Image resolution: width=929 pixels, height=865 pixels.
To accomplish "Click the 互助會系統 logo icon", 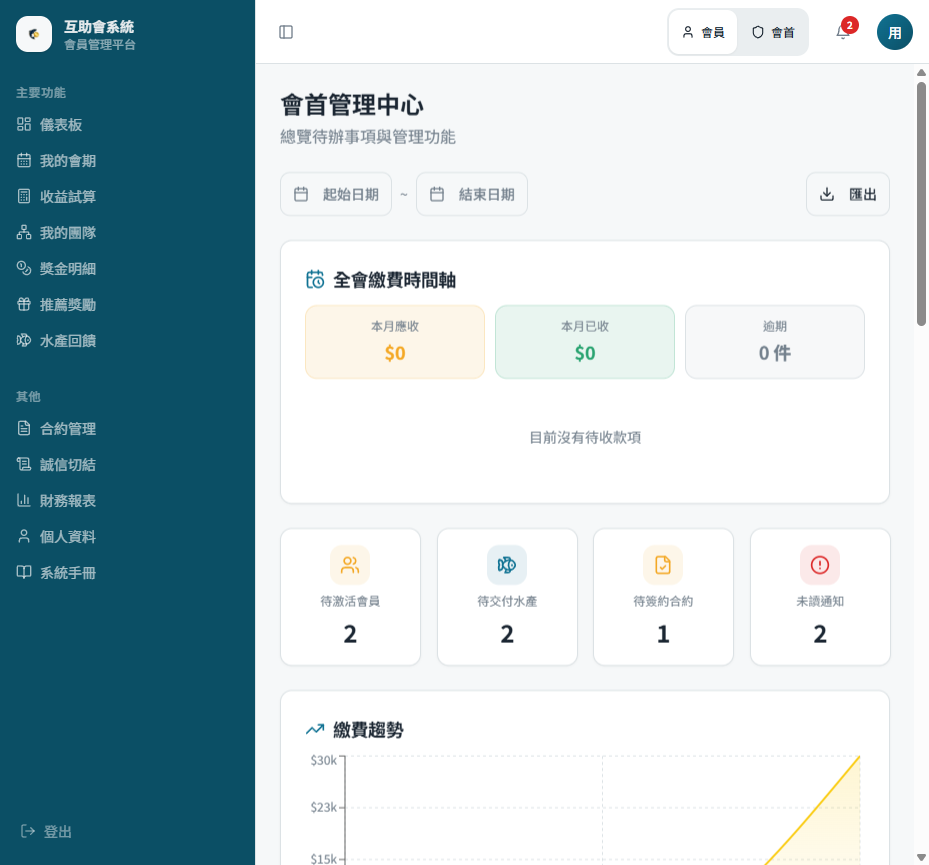I will pyautogui.click(x=34, y=34).
